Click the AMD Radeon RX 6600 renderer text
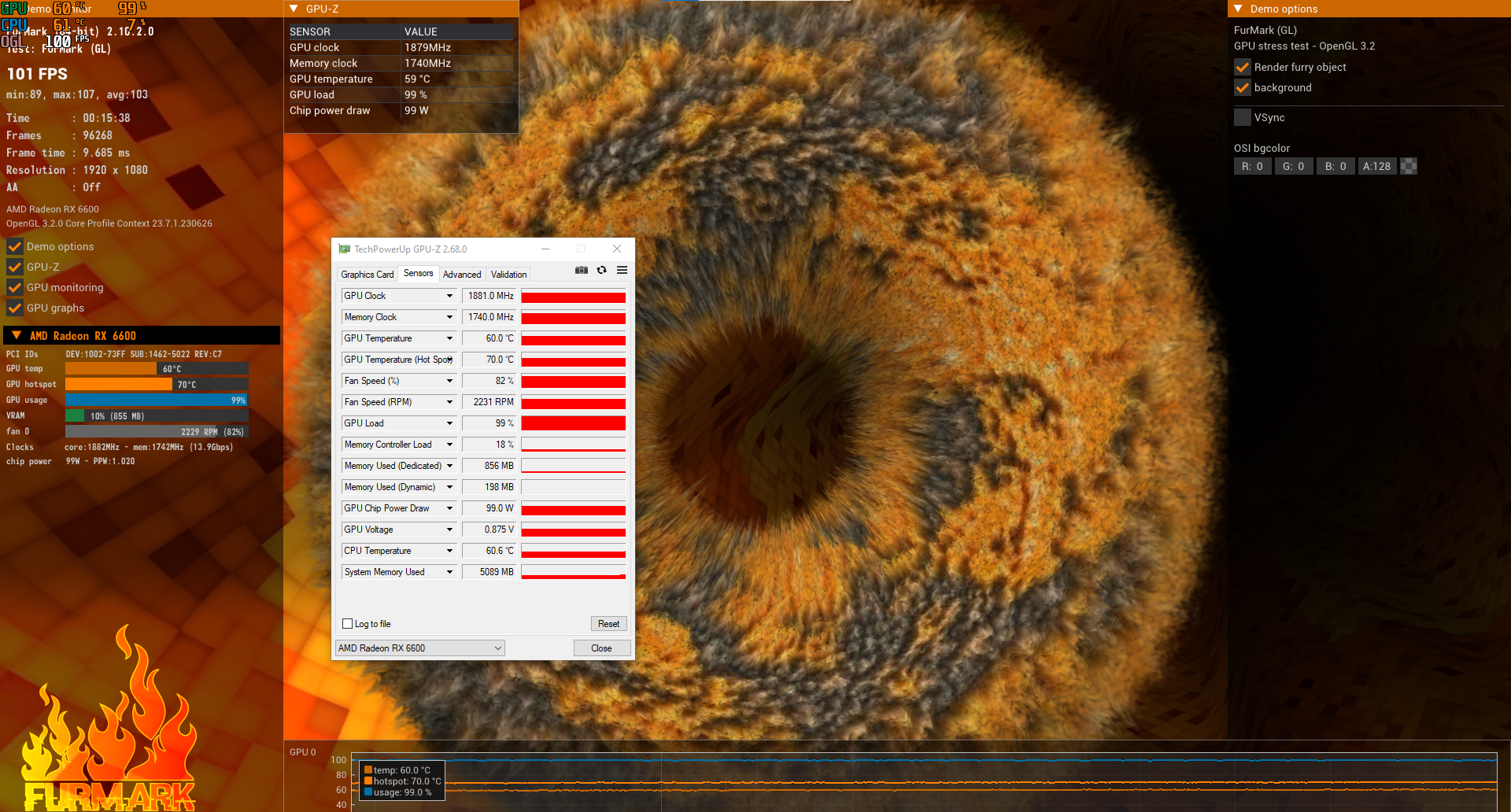 point(53,209)
